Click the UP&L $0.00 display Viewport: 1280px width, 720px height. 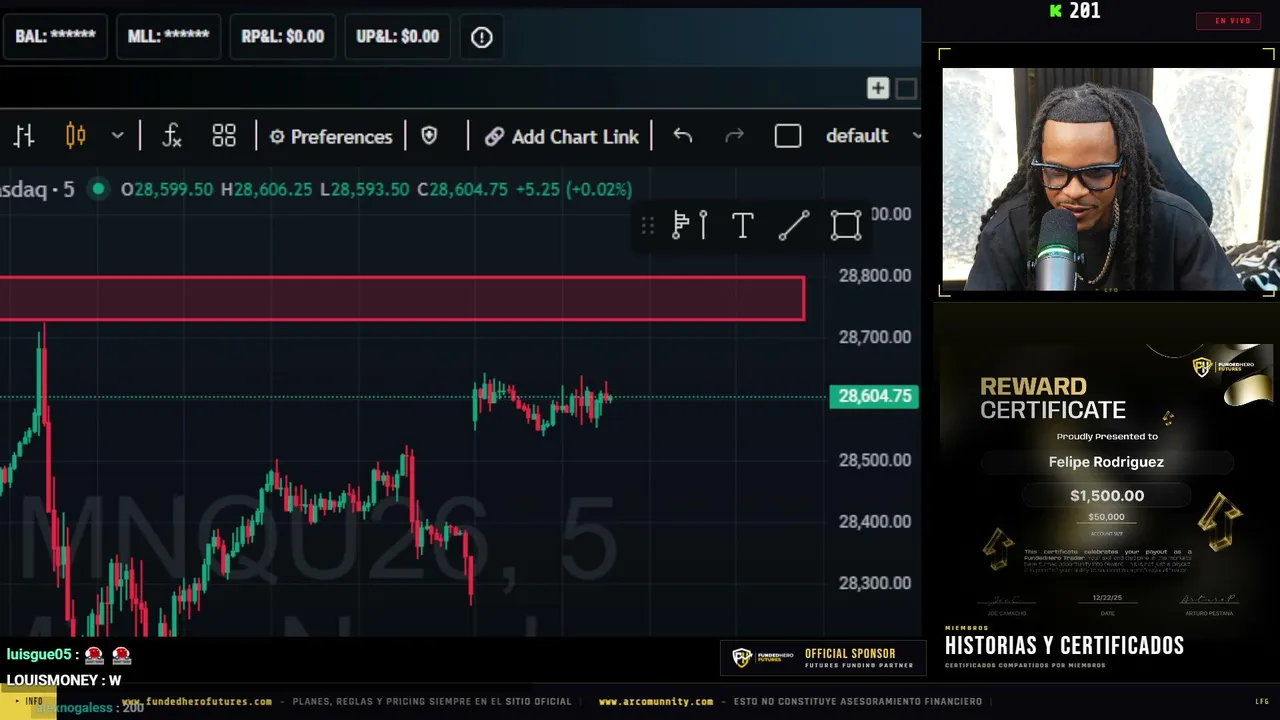(397, 36)
